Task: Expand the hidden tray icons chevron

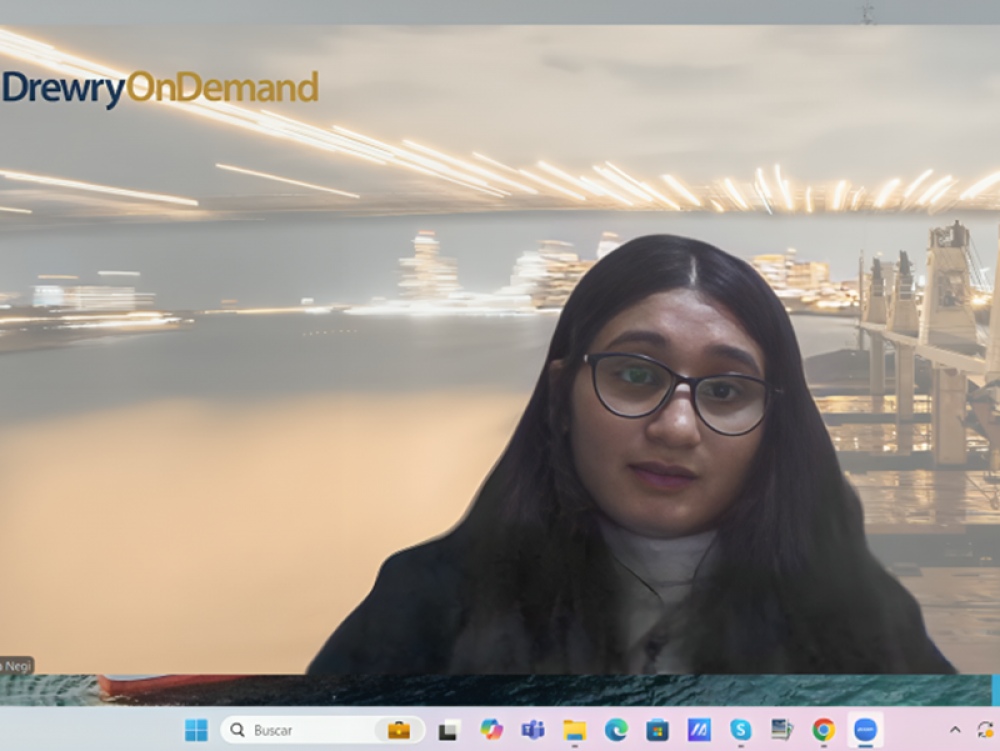Action: pyautogui.click(x=954, y=730)
